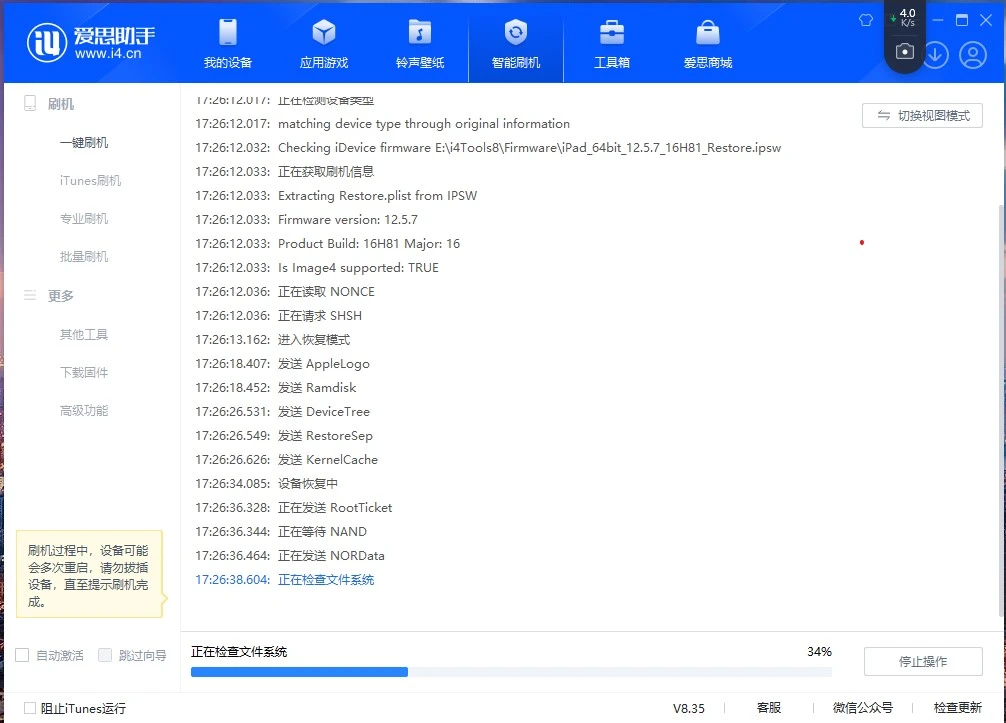Open the 爱思商城 store
The width and height of the screenshot is (1006, 723).
pyautogui.click(x=708, y=44)
